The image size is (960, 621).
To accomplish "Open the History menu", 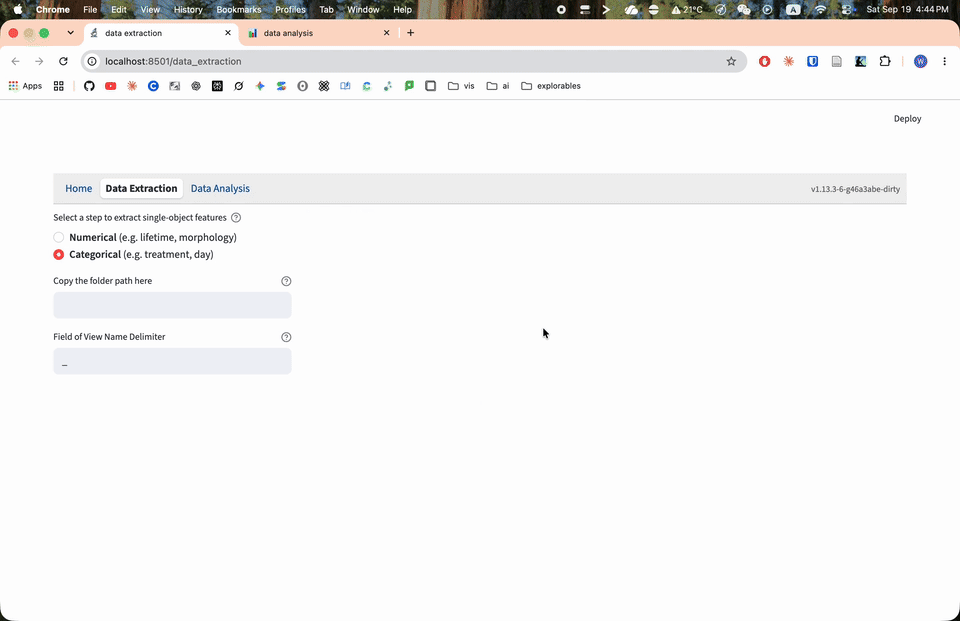I will (188, 9).
